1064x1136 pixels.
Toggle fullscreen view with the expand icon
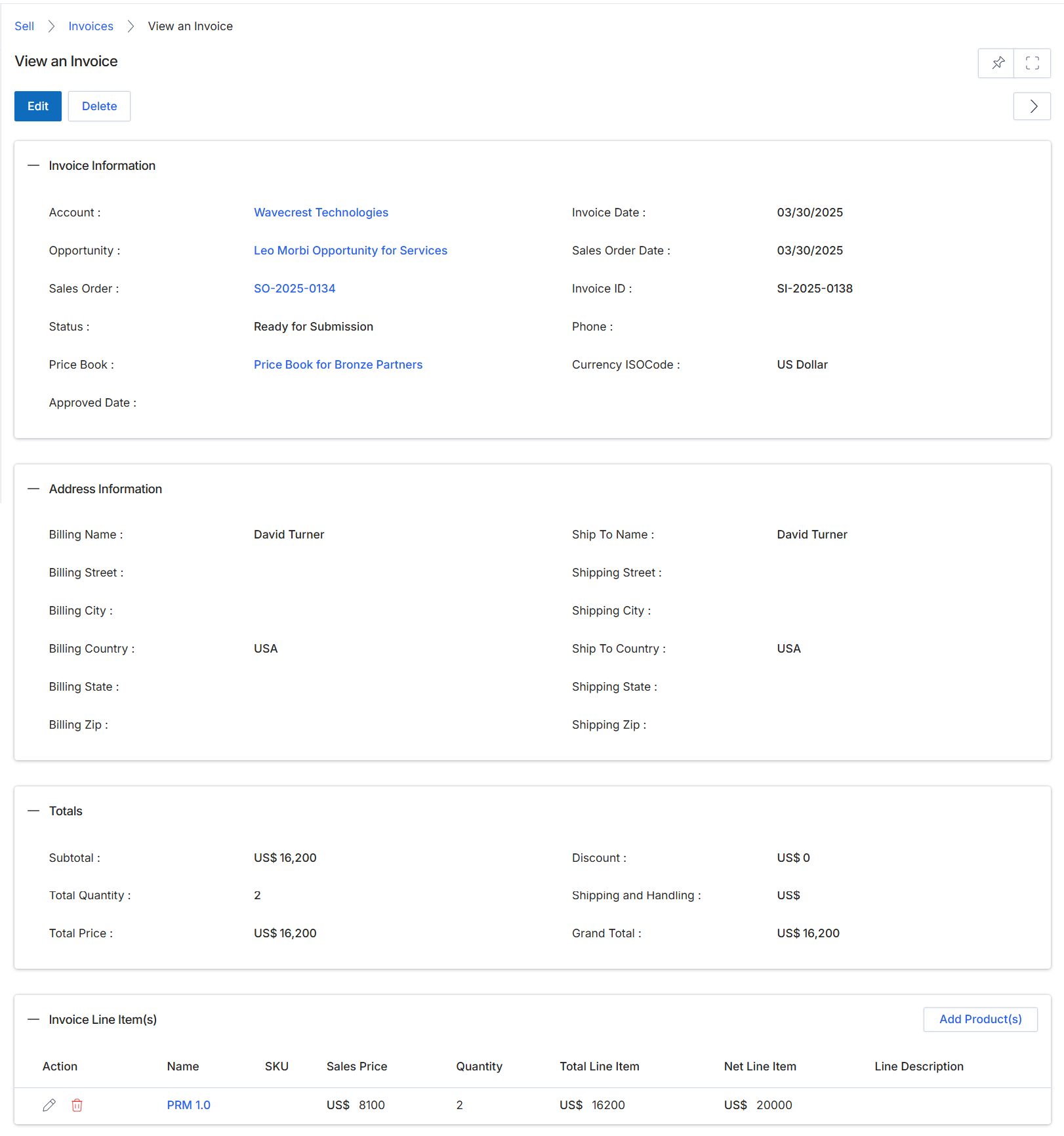coord(1032,63)
